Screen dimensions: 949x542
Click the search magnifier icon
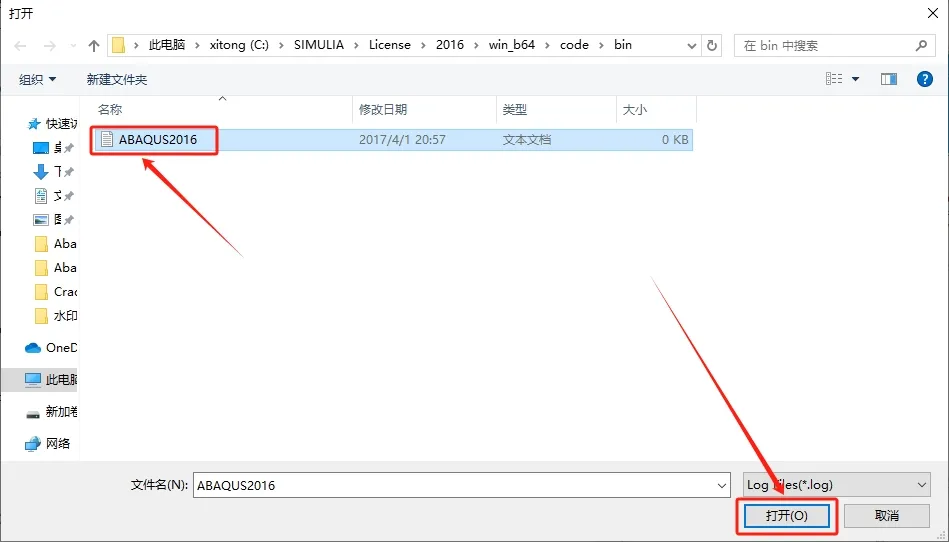click(921, 45)
